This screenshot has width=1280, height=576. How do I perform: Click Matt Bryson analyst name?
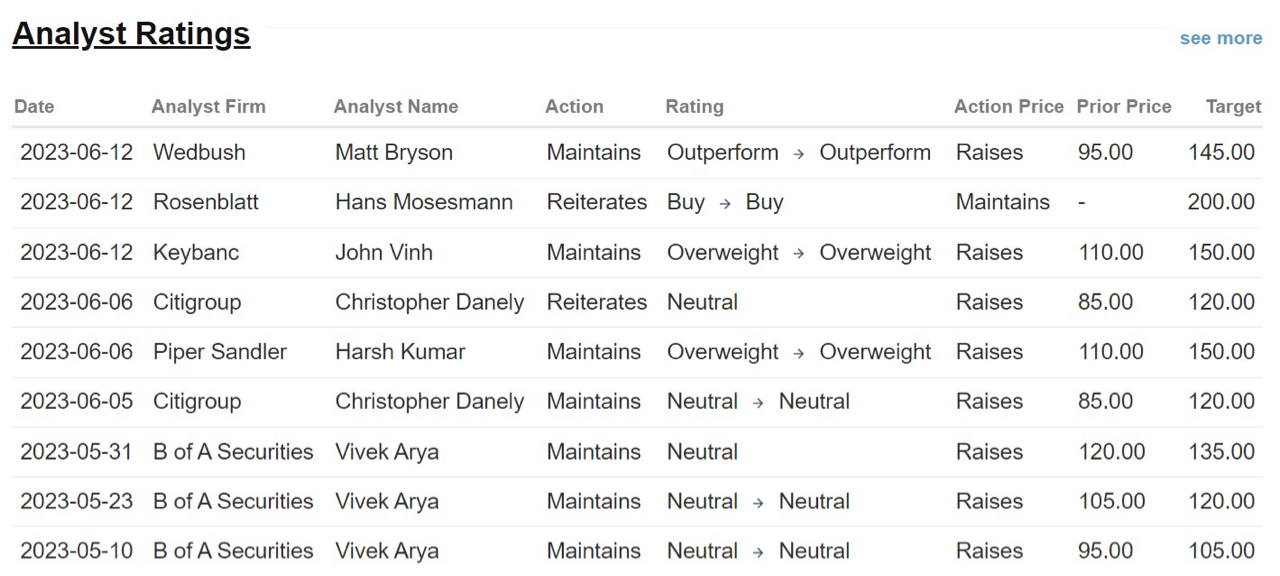click(x=394, y=152)
